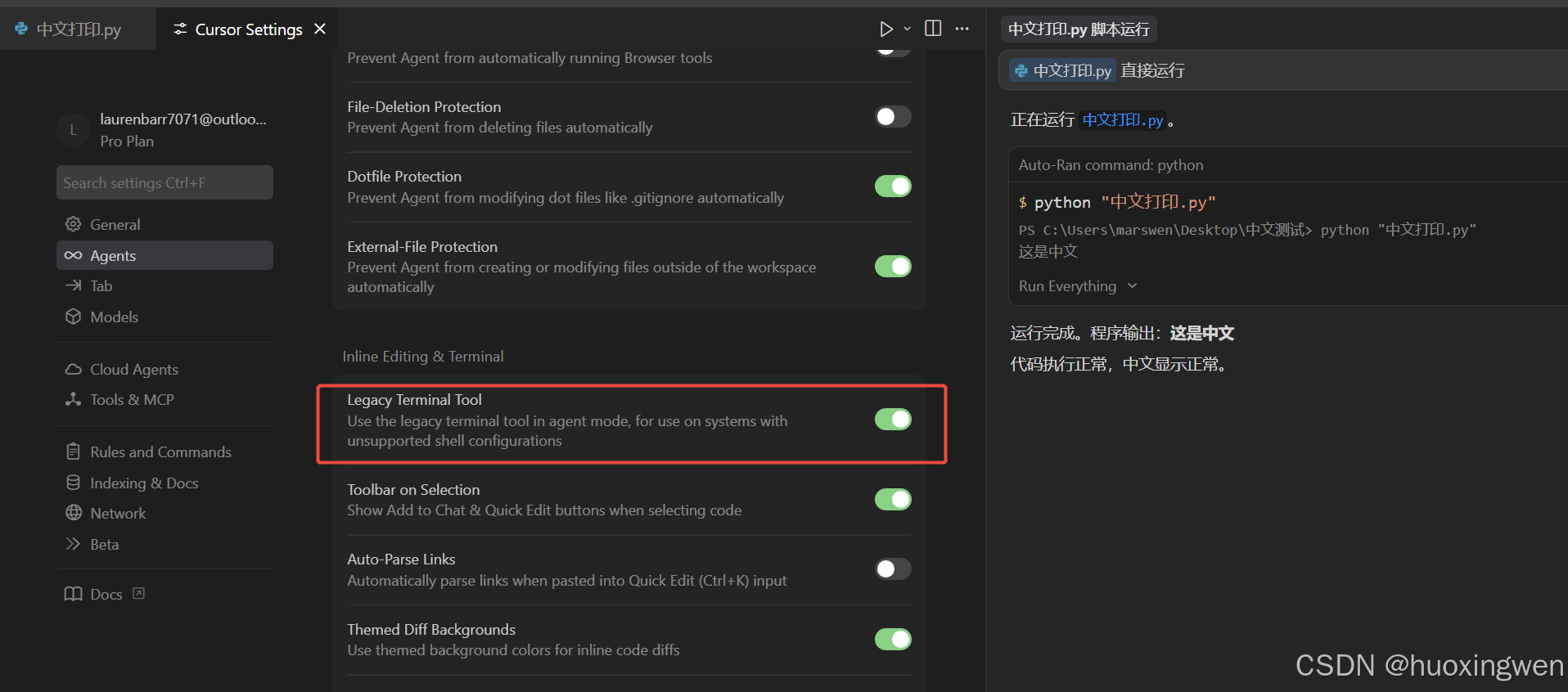Open Tab settings section
The width and height of the screenshot is (1568, 692).
[x=164, y=285]
